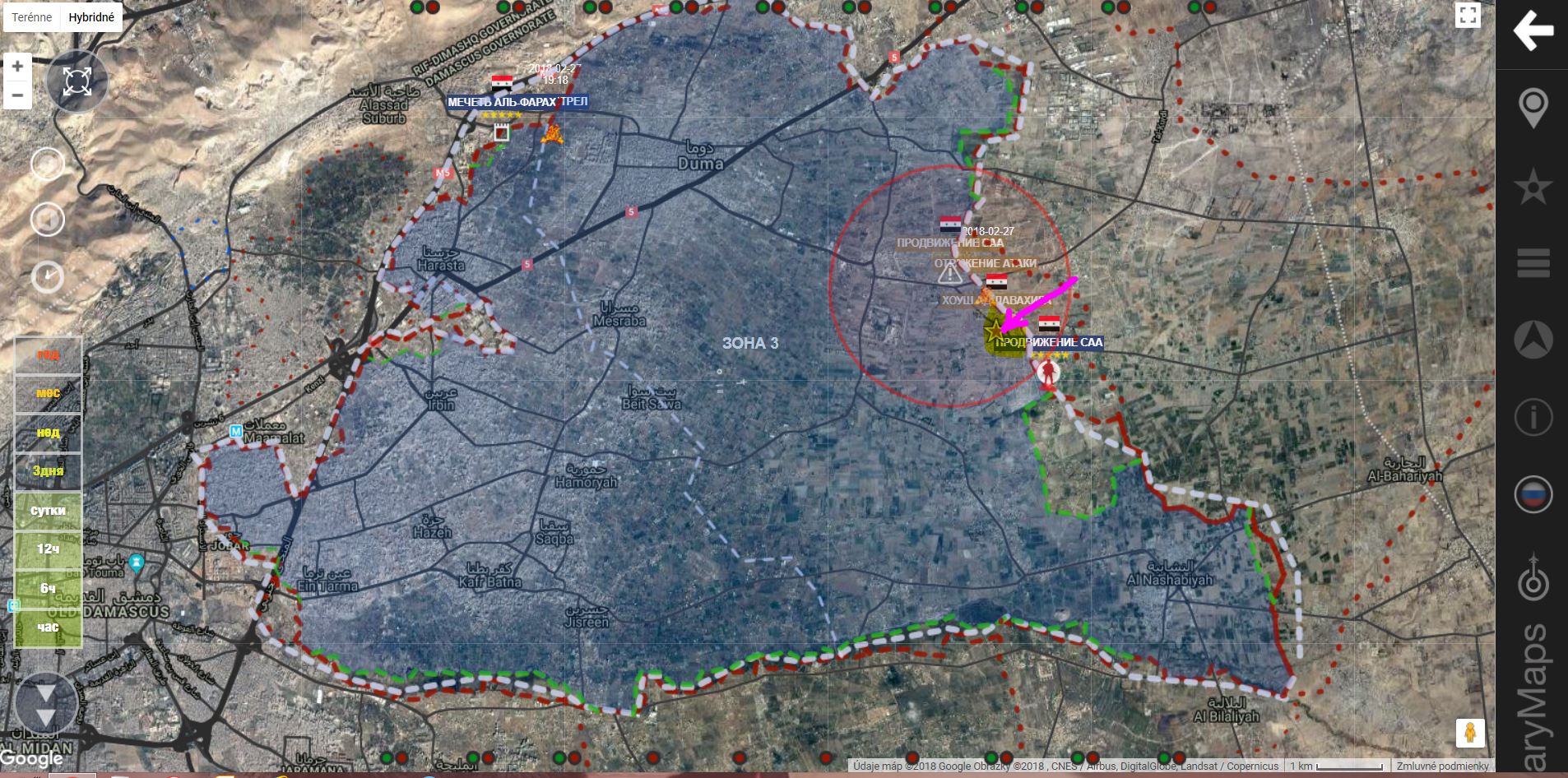
Task: Open favorites star in sidebar
Action: pyautogui.click(x=1533, y=187)
